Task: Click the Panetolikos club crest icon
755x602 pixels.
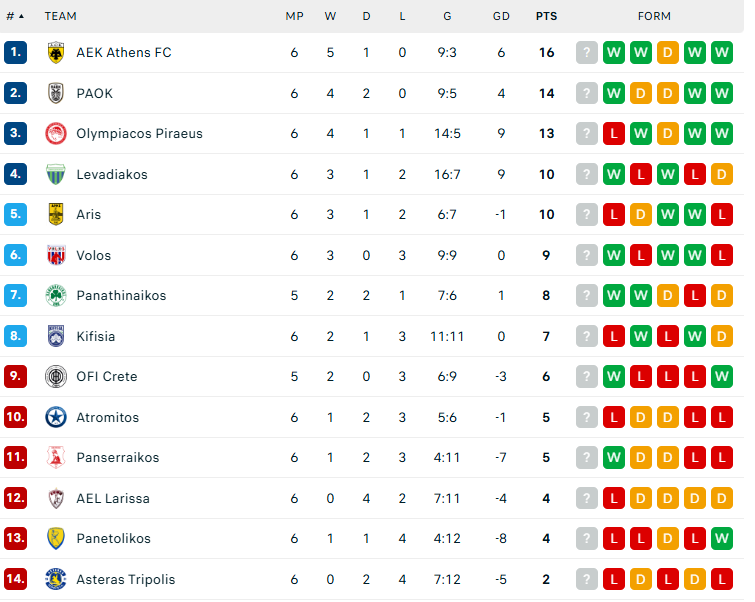Action: [x=56, y=539]
